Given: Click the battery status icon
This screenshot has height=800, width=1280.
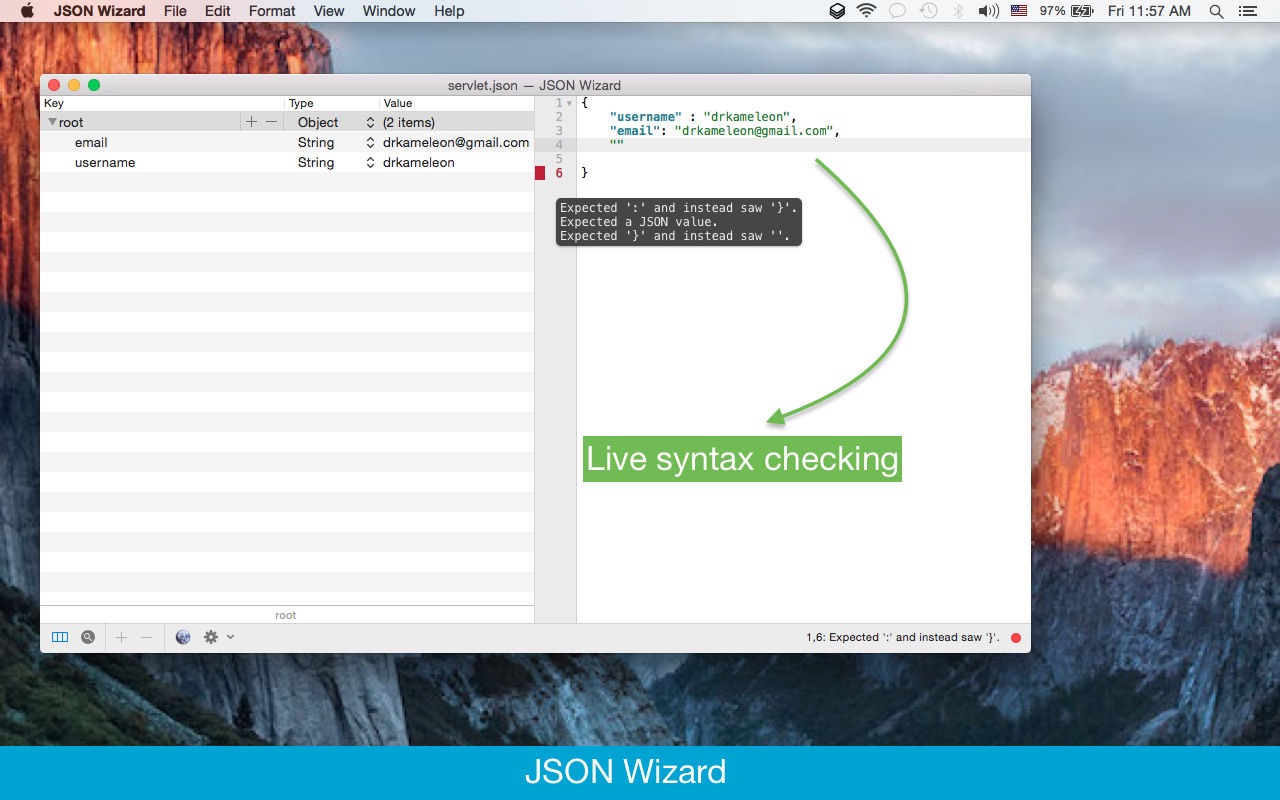Looking at the screenshot, I should [x=1082, y=11].
